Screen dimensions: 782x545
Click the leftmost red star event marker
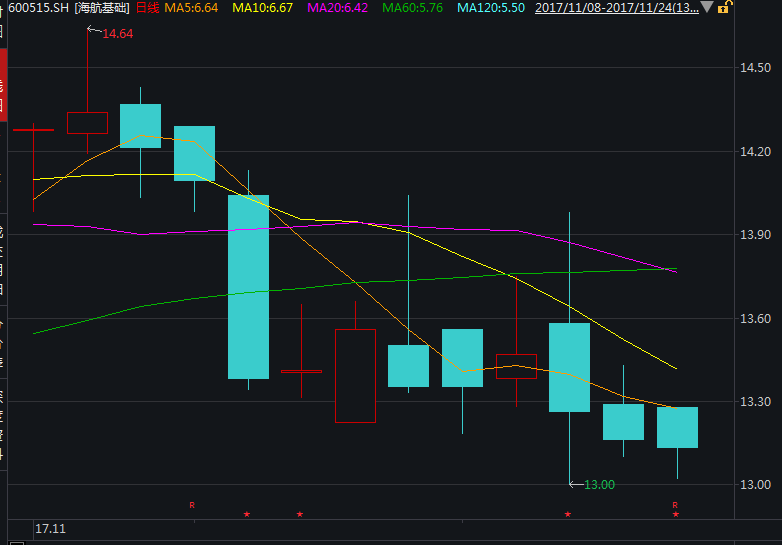click(247, 515)
